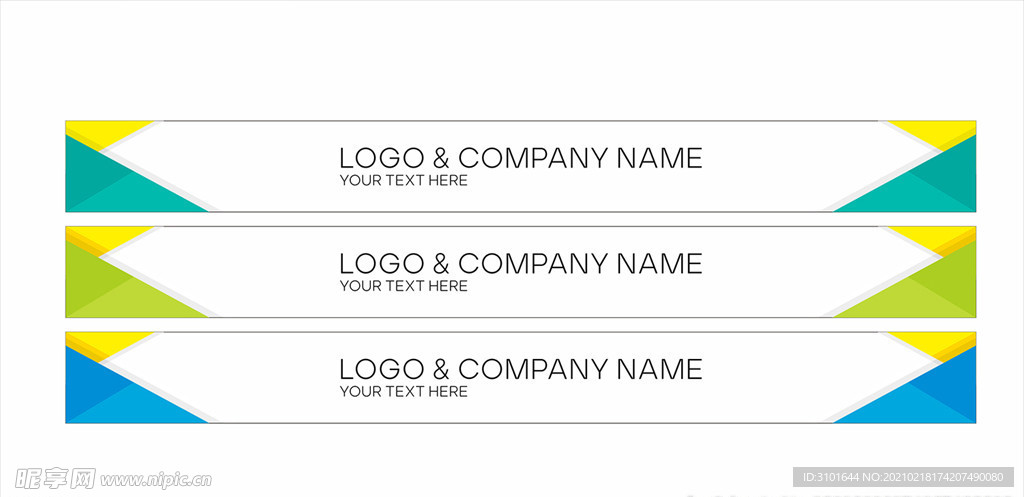Select the ID and NO label at bottom right
The height and width of the screenshot is (497, 1024).
pyautogui.click(x=903, y=477)
